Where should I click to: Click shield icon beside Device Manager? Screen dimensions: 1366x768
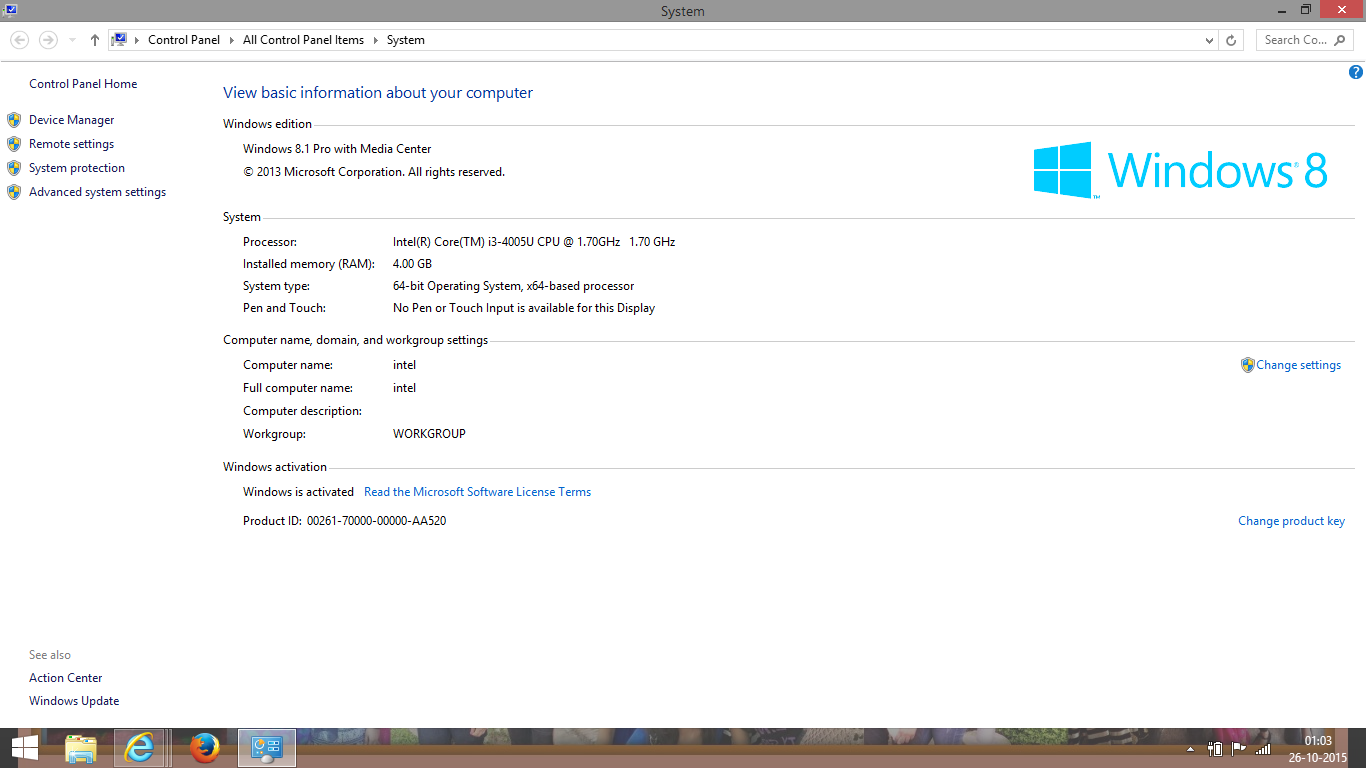[x=14, y=120]
